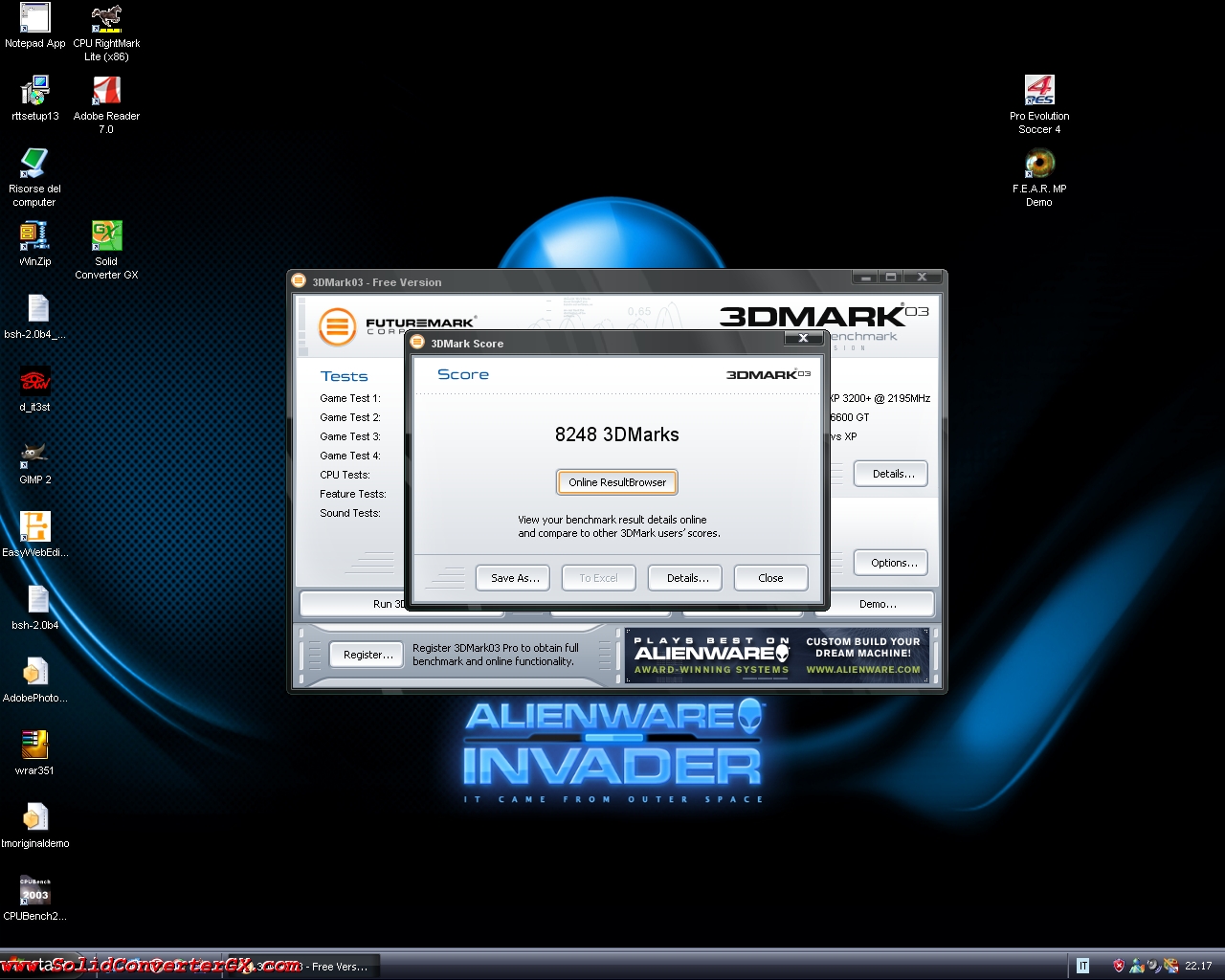This screenshot has height=980, width=1225.
Task: Open the wrar351 WinRAR installer icon
Action: (x=34, y=753)
